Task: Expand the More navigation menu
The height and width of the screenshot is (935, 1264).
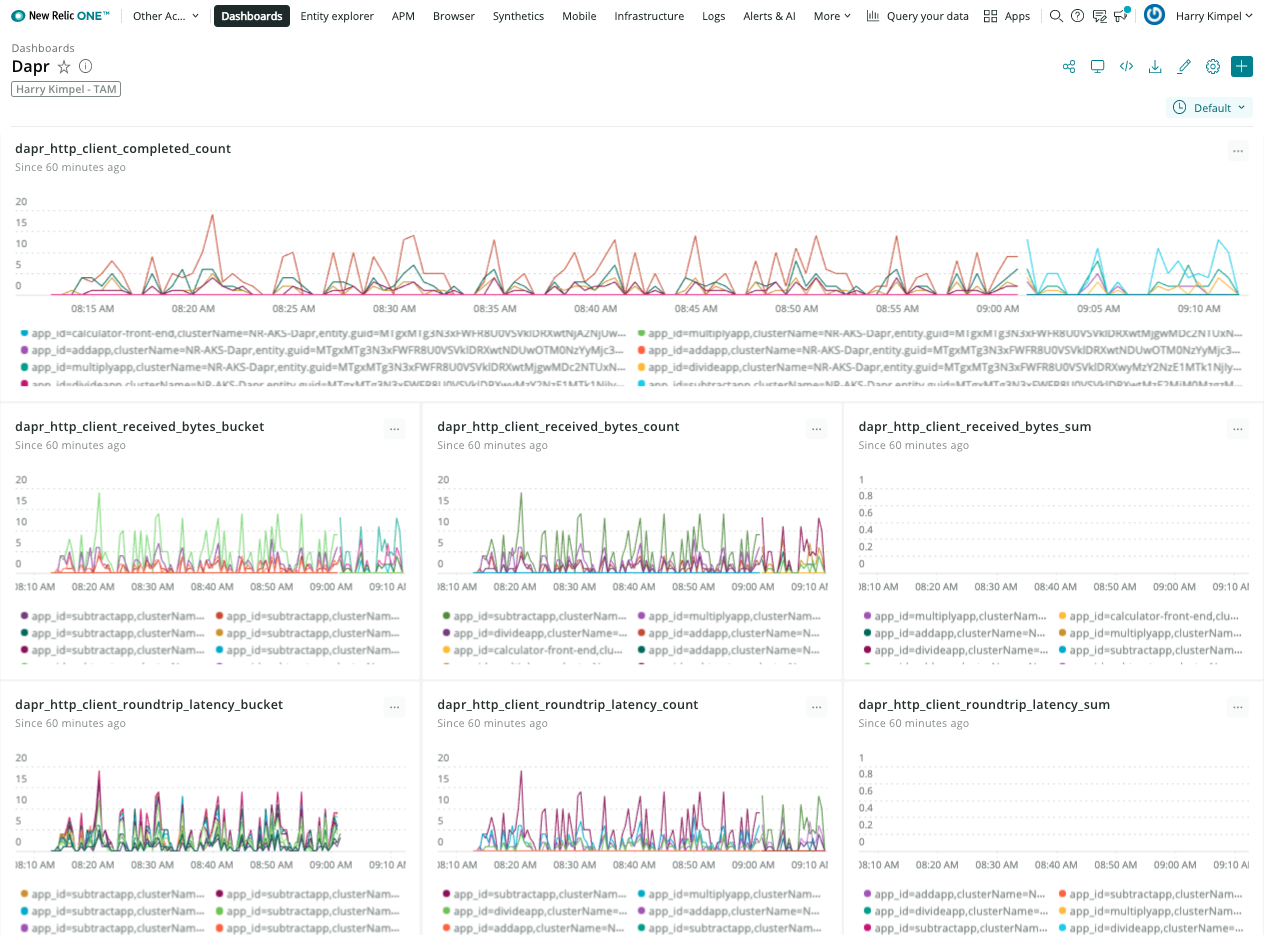Action: 832,16
